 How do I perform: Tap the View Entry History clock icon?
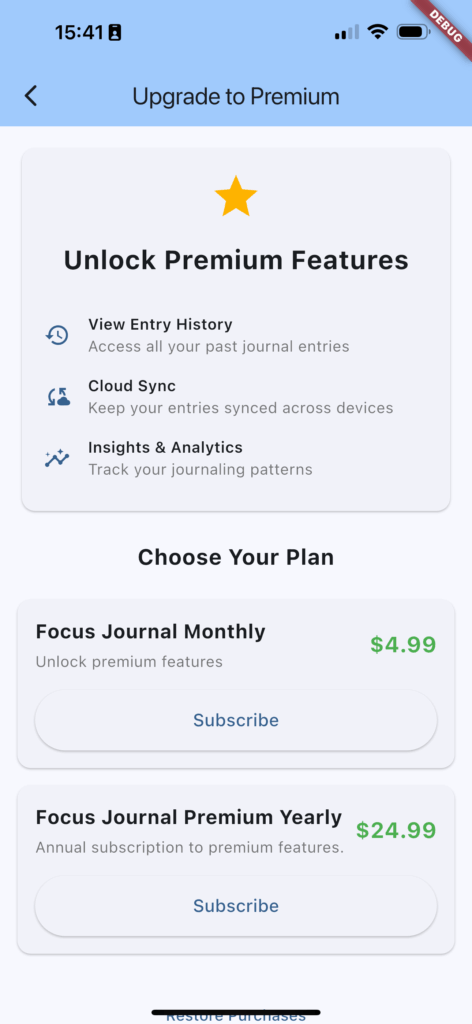(x=57, y=335)
